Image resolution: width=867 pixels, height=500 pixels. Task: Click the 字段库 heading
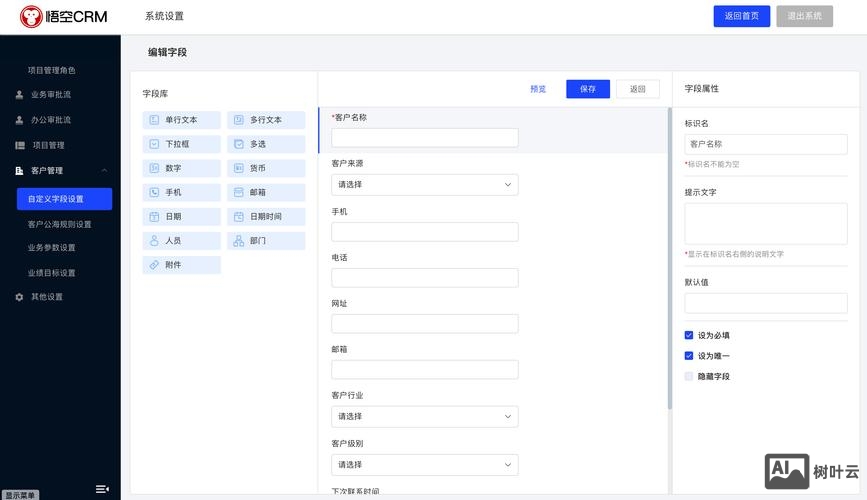click(155, 93)
